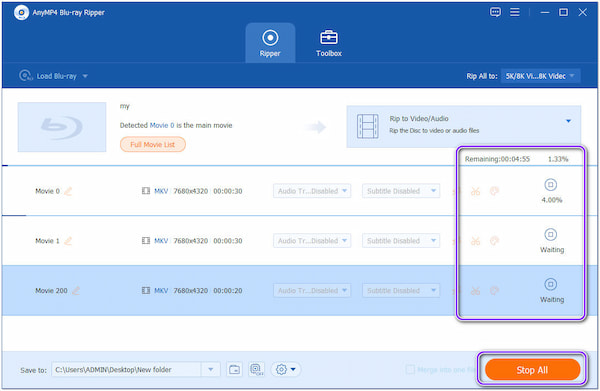
Task: Click the MKV format icon for Movie 0
Action: (146, 191)
